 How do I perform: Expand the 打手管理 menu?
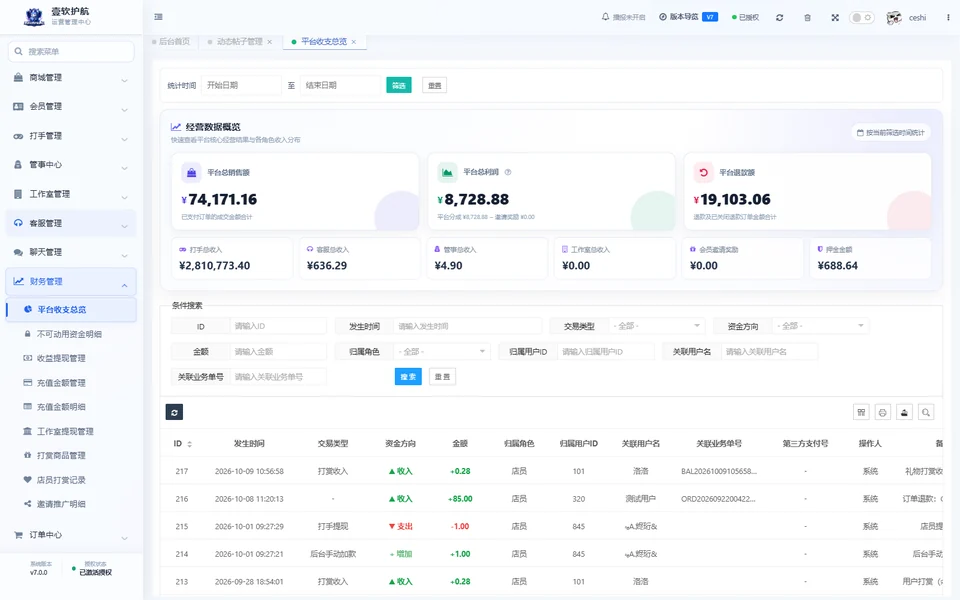click(71, 136)
